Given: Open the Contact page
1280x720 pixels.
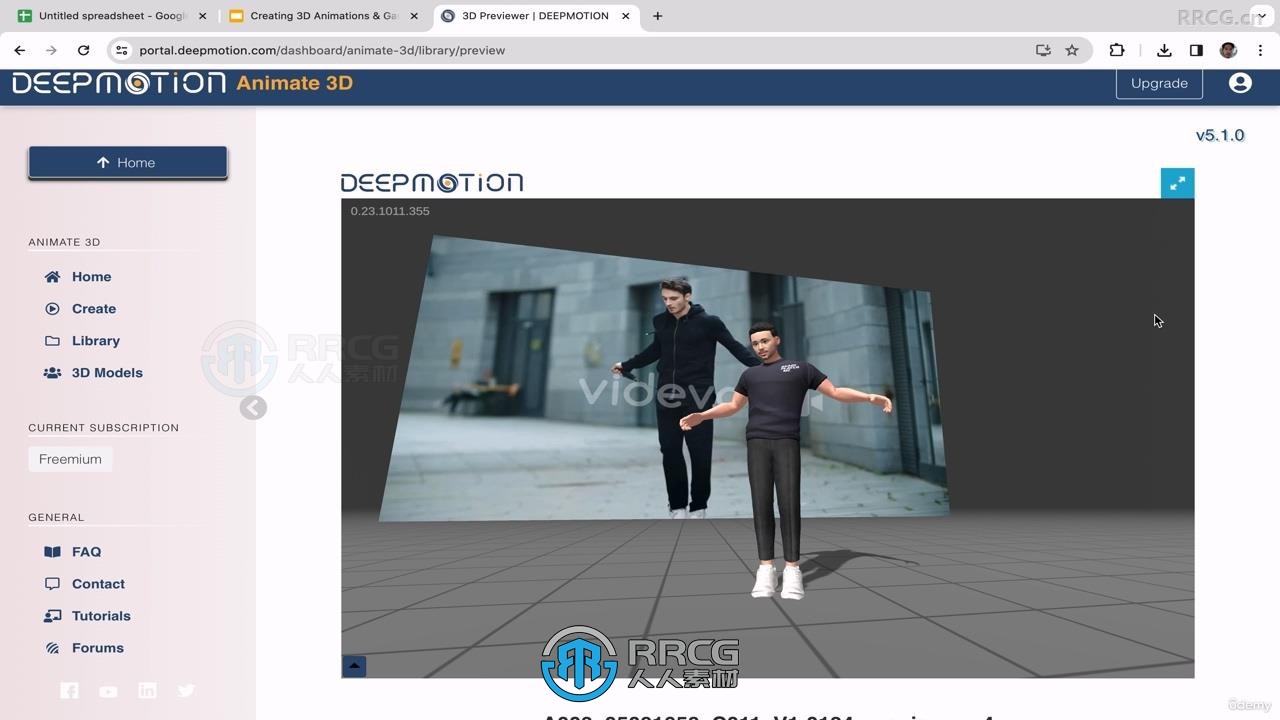Looking at the screenshot, I should point(85,584).
